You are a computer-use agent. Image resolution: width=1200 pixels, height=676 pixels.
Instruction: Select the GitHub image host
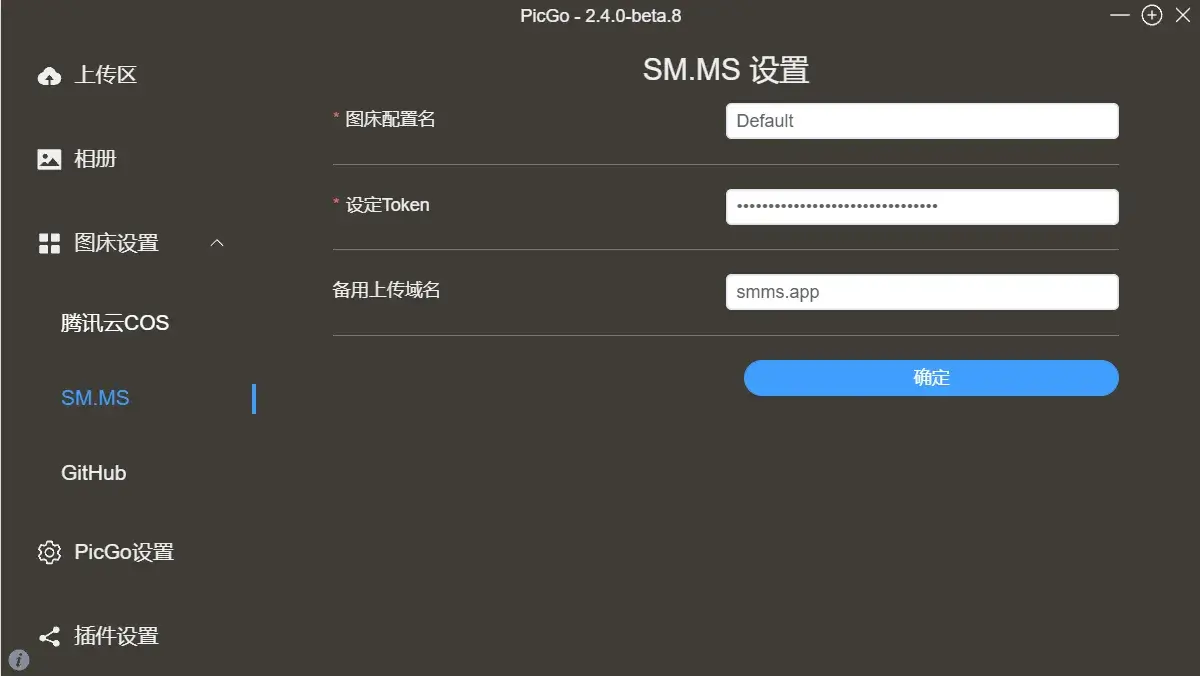pyautogui.click(x=94, y=473)
